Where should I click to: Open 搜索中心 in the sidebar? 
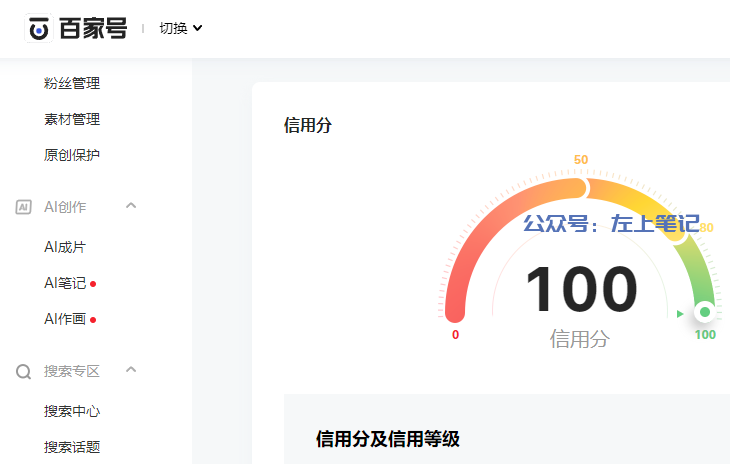click(72, 411)
